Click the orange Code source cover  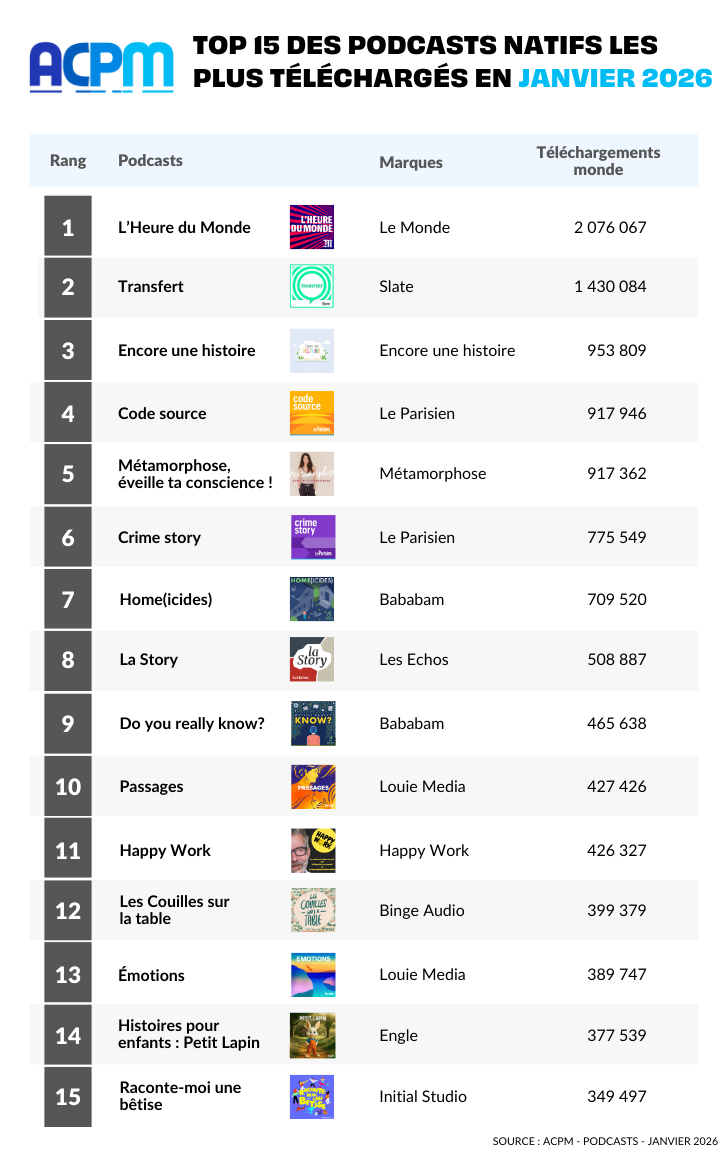(311, 413)
